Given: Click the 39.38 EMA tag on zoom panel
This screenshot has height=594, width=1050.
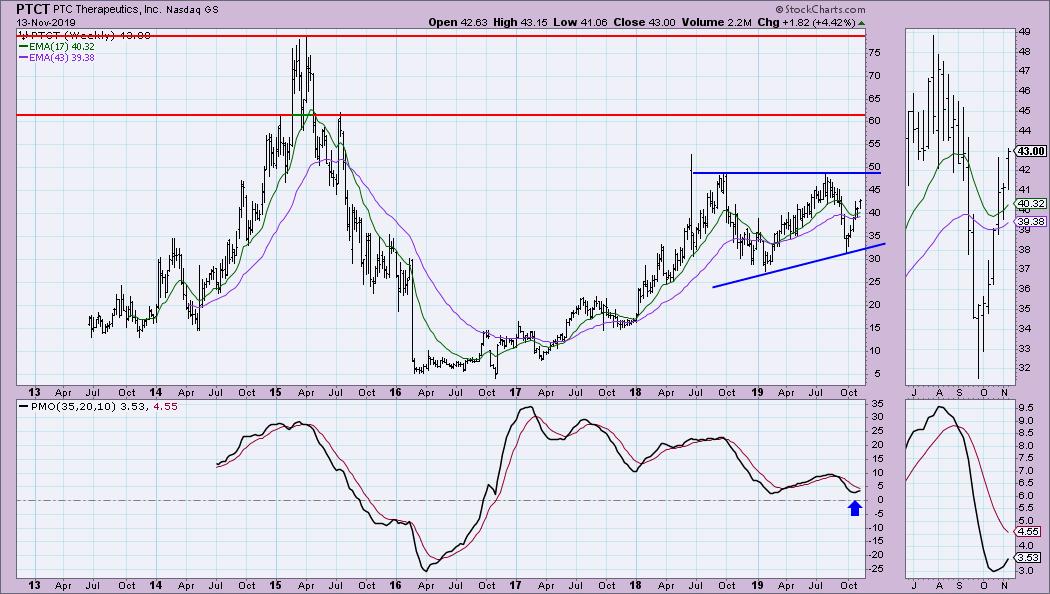Looking at the screenshot, I should pyautogui.click(x=1031, y=222).
